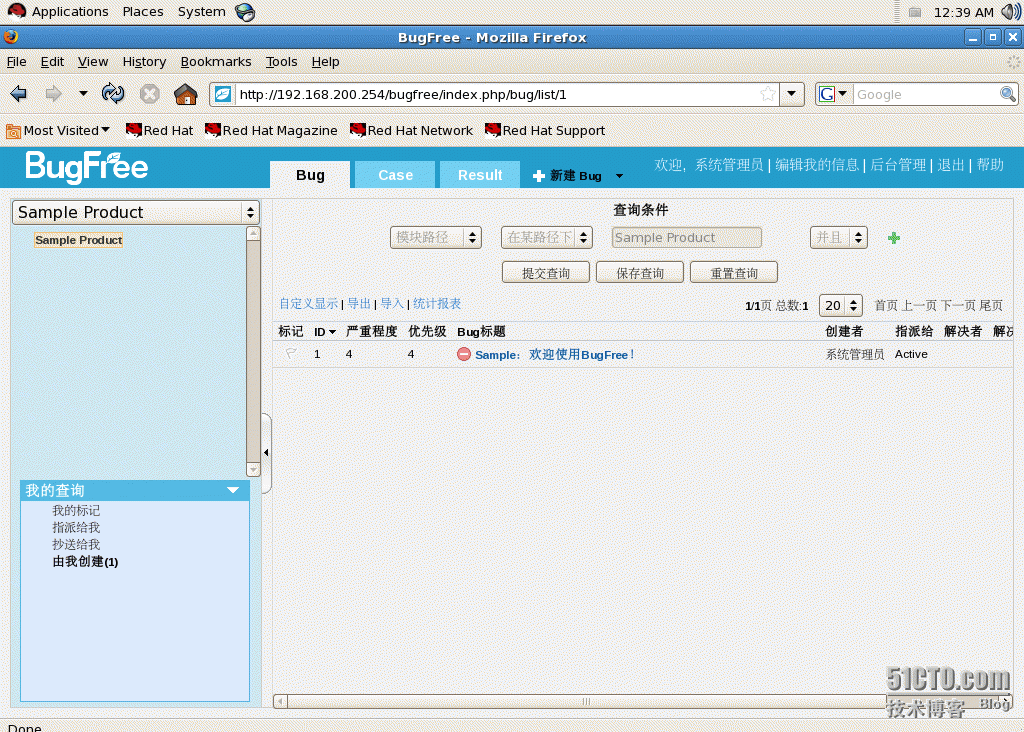Go back with Firefox back arrow

point(18,94)
